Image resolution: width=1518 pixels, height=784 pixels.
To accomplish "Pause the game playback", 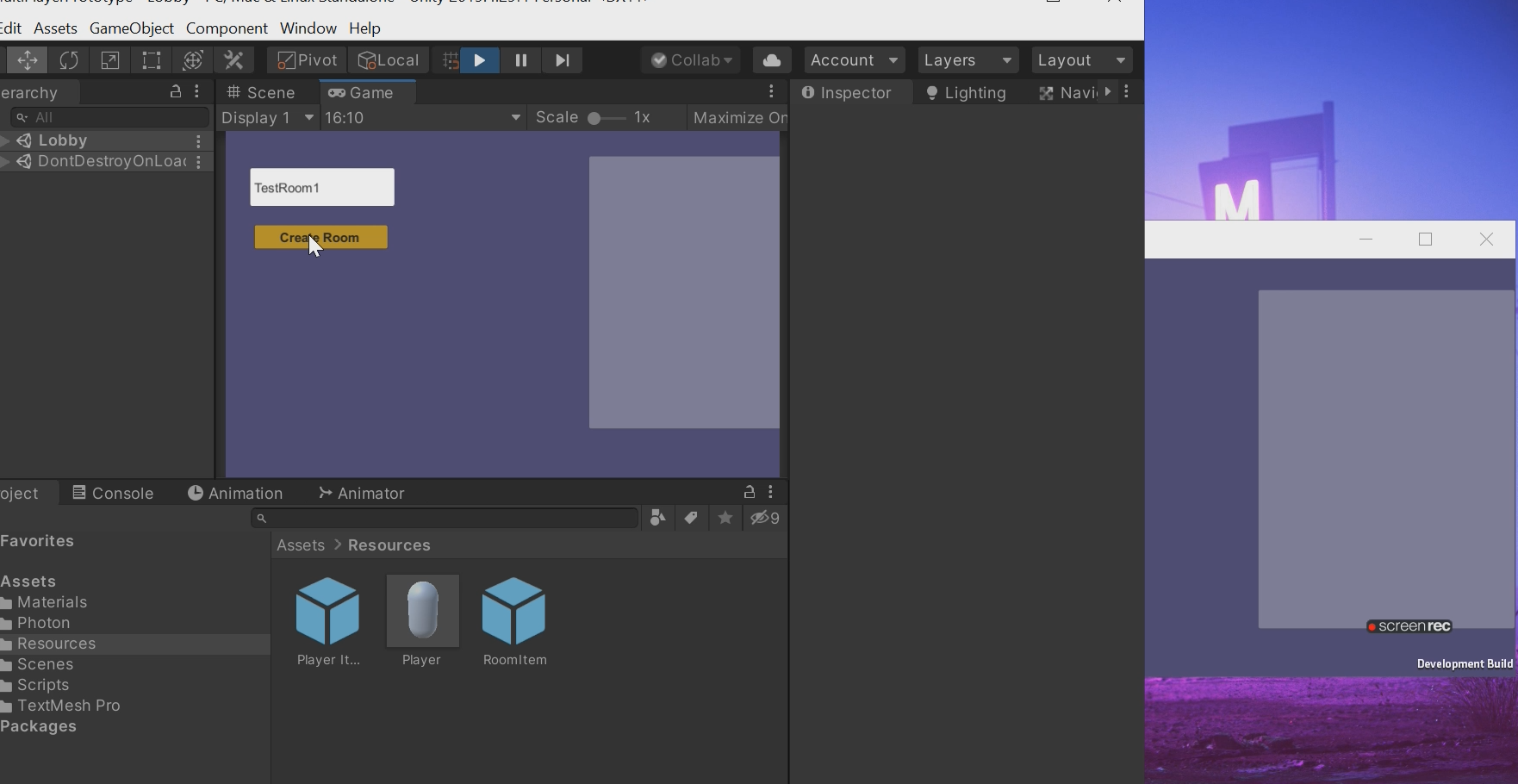I will [521, 60].
